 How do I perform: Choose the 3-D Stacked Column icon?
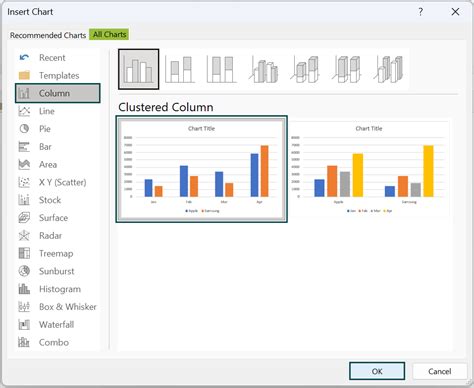(305, 69)
